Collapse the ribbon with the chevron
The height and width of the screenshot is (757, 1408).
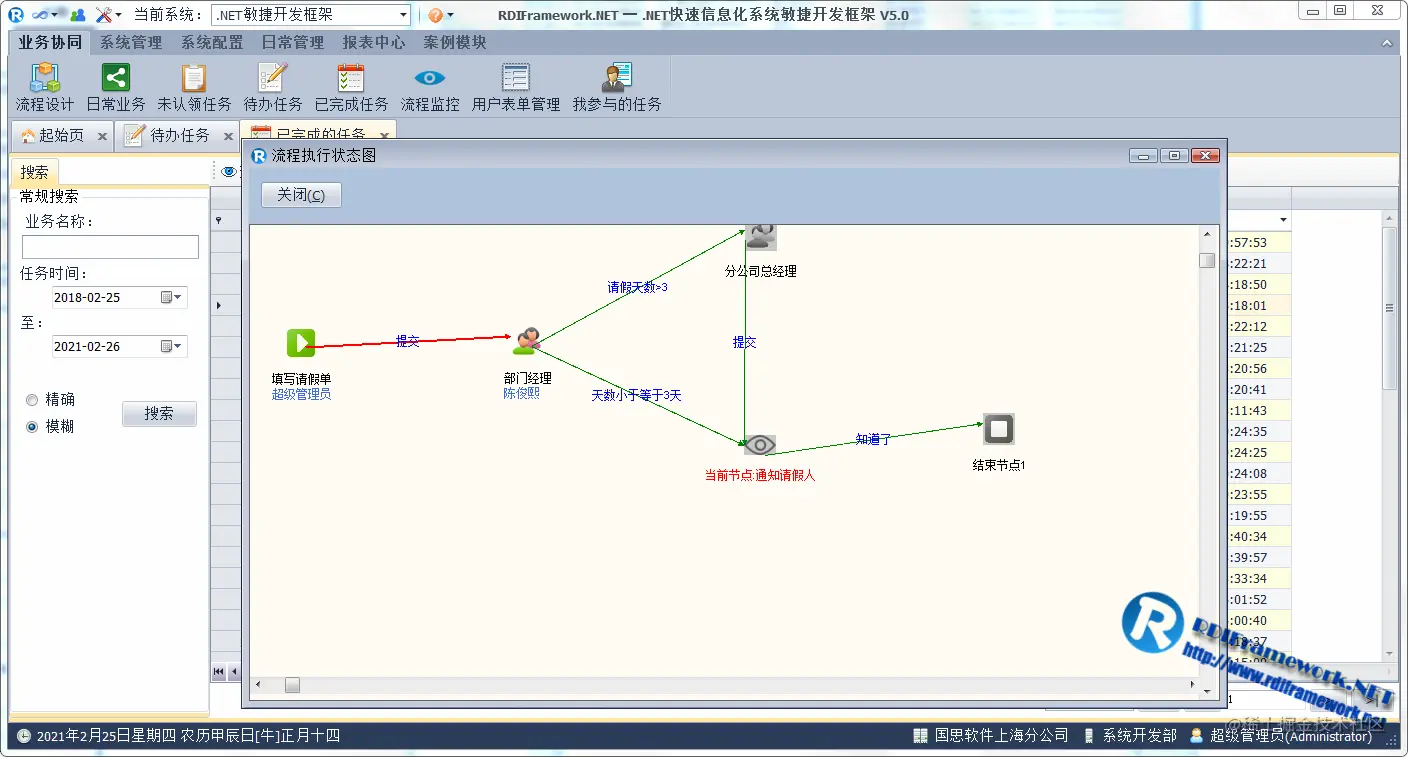tap(1387, 43)
